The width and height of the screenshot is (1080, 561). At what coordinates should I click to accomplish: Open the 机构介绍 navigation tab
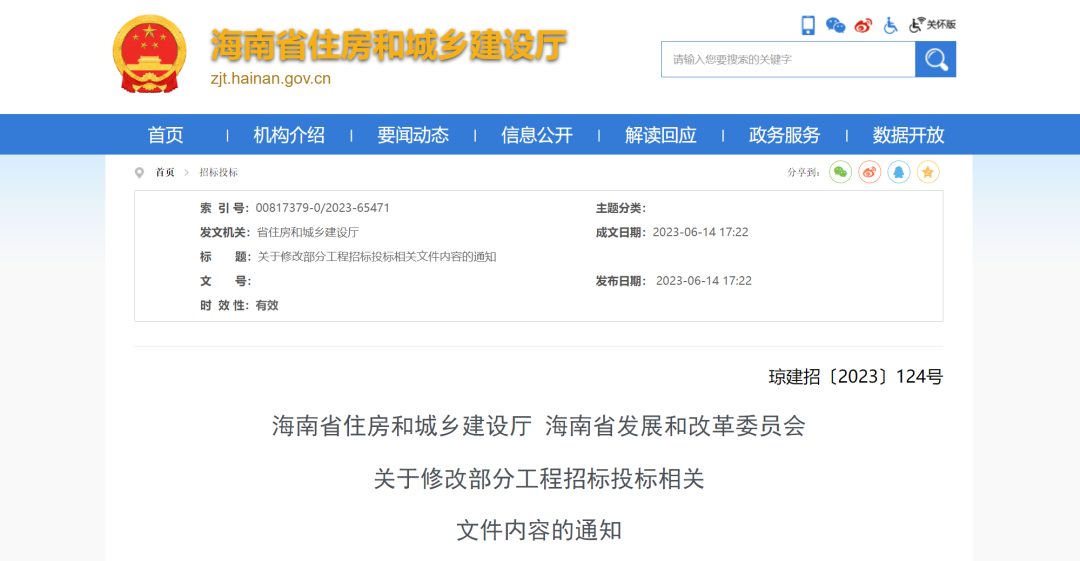289,135
